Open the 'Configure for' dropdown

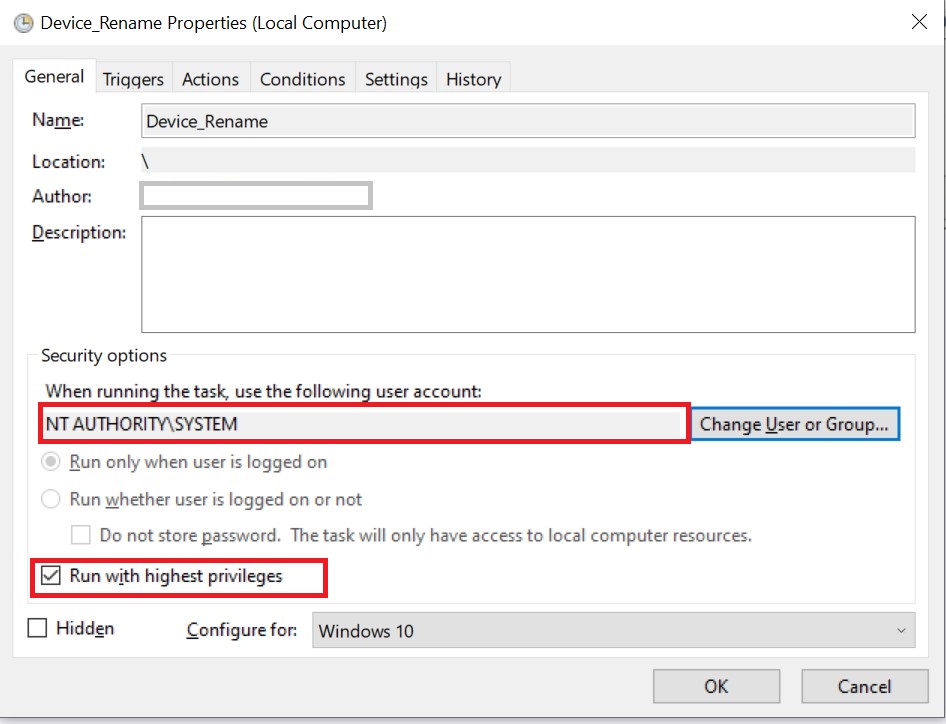coord(614,630)
